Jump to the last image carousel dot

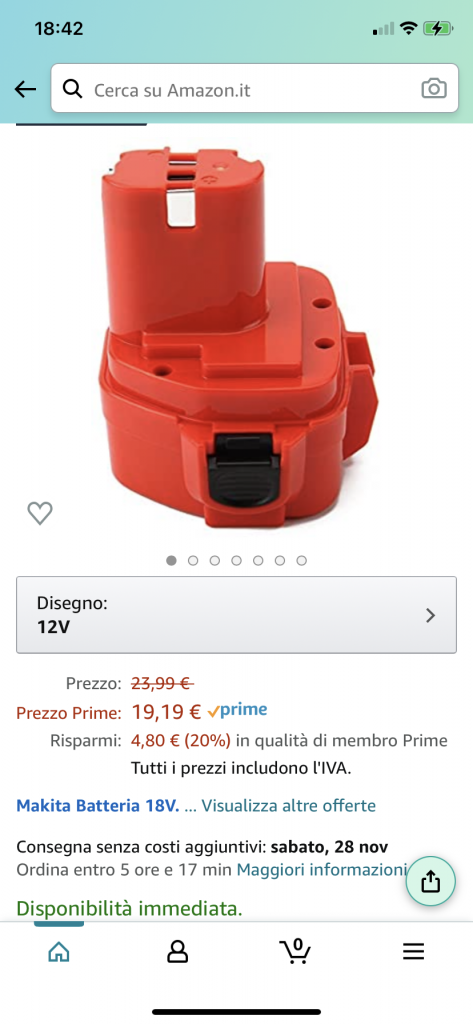(301, 560)
